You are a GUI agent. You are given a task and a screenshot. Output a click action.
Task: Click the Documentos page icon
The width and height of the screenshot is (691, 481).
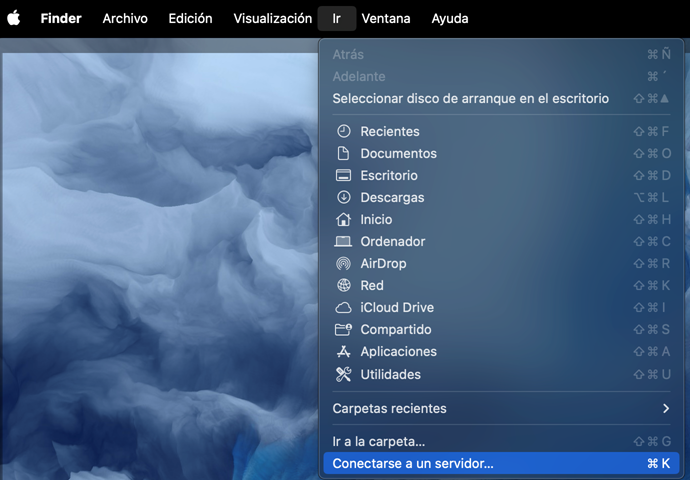(x=343, y=153)
